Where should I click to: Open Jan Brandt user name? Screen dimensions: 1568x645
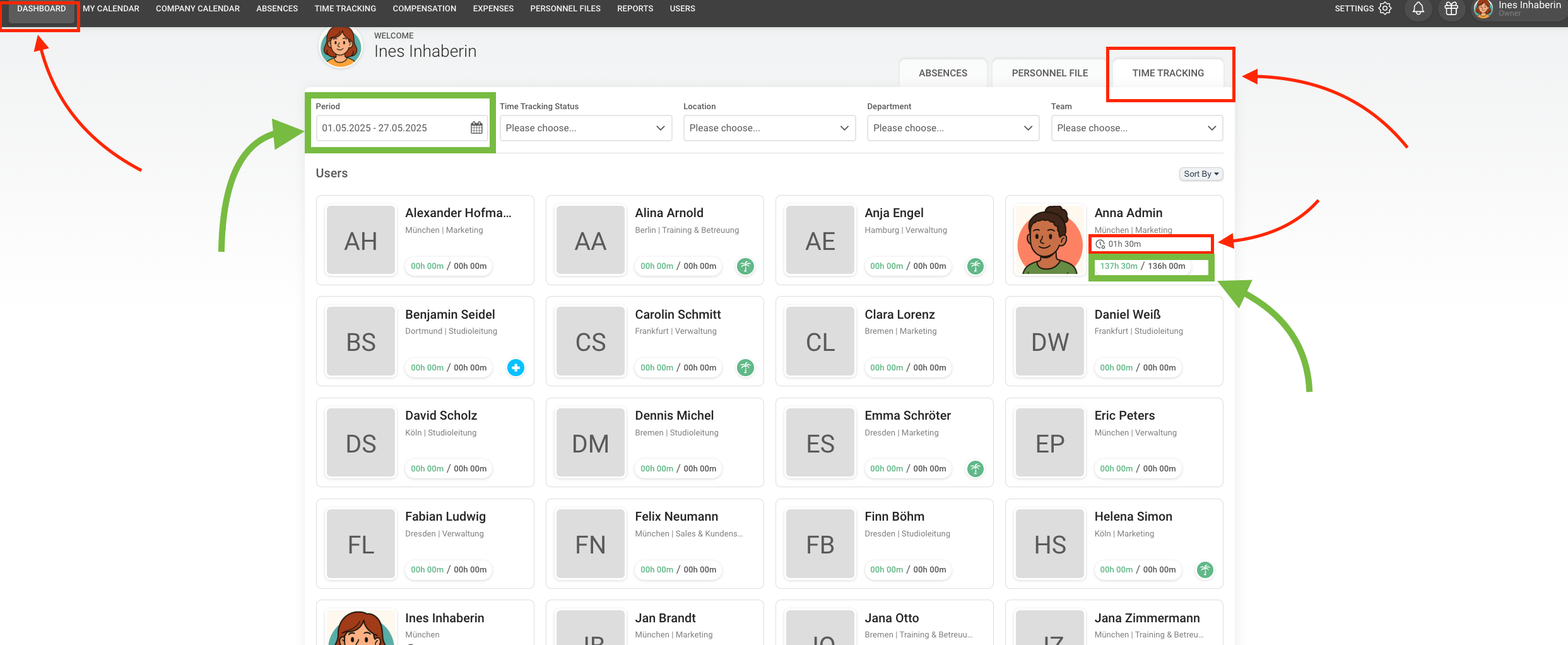pyautogui.click(x=665, y=618)
